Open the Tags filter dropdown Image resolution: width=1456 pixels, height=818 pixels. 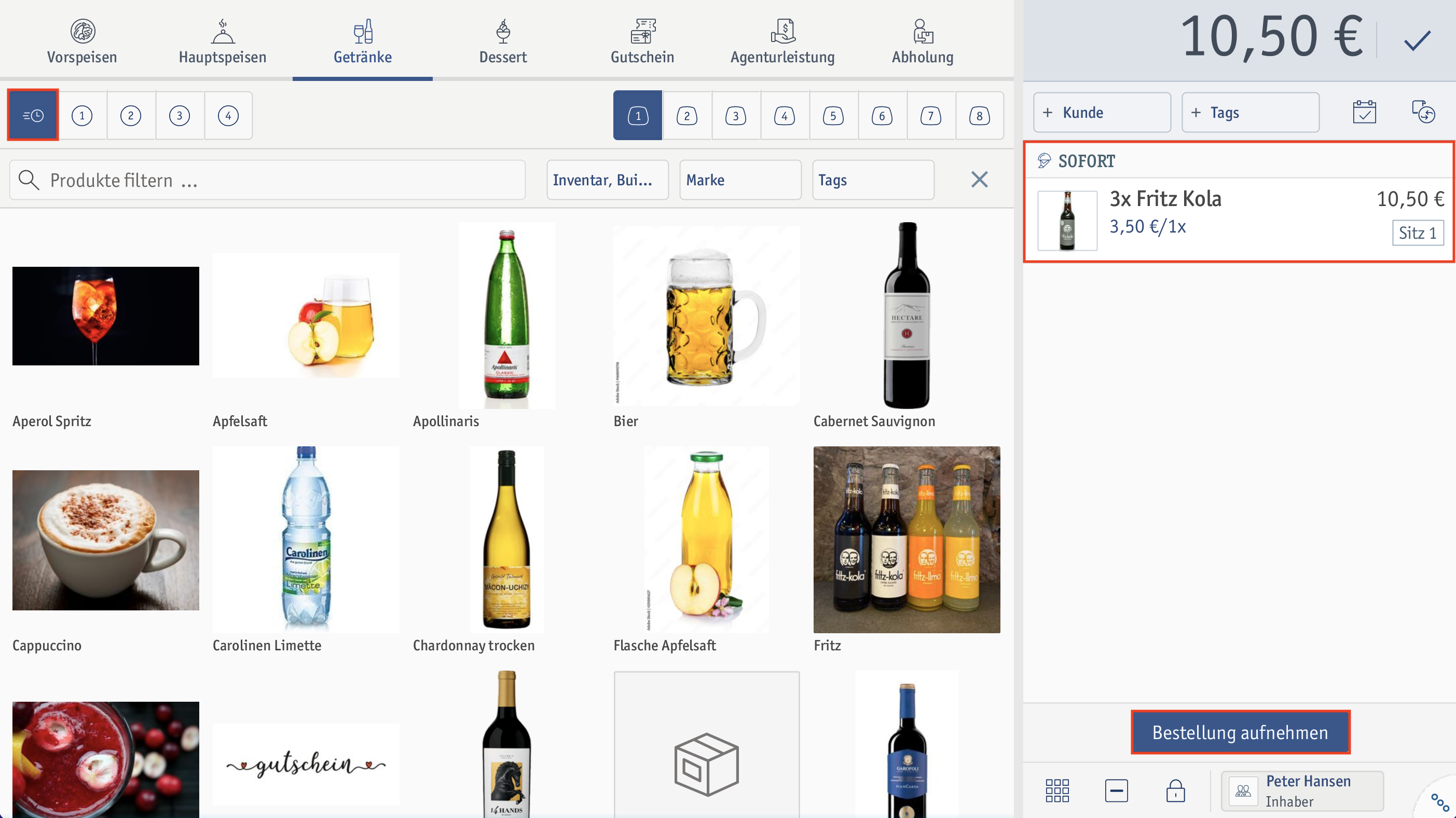pyautogui.click(x=873, y=180)
